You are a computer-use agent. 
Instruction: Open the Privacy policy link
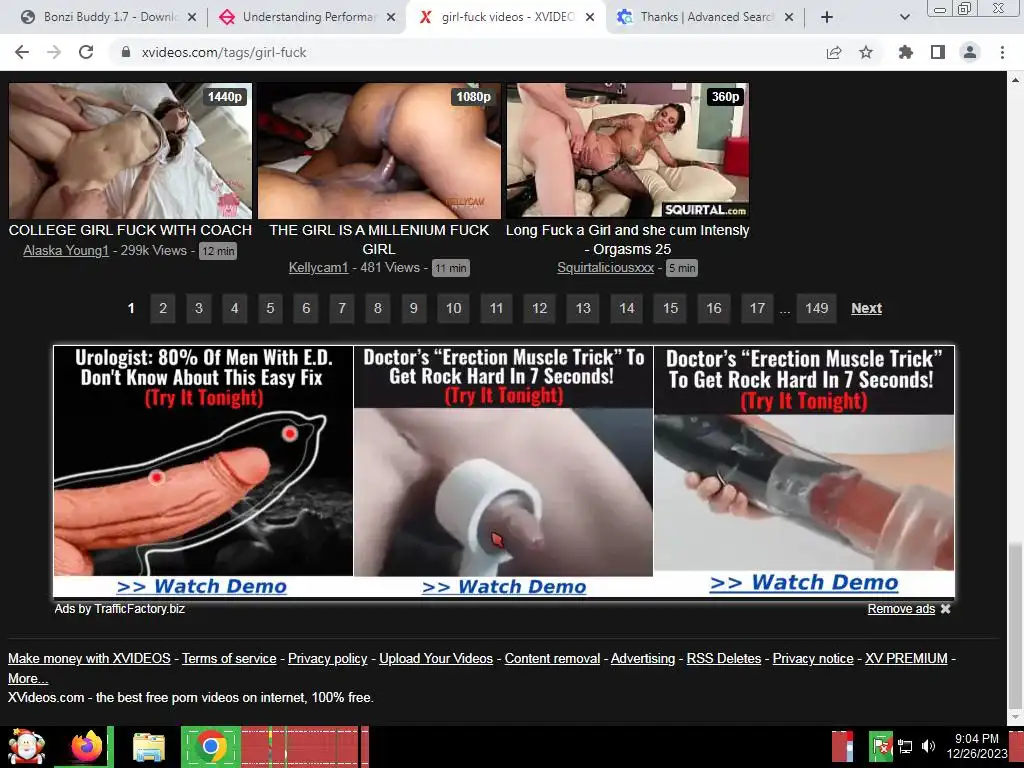pos(328,658)
